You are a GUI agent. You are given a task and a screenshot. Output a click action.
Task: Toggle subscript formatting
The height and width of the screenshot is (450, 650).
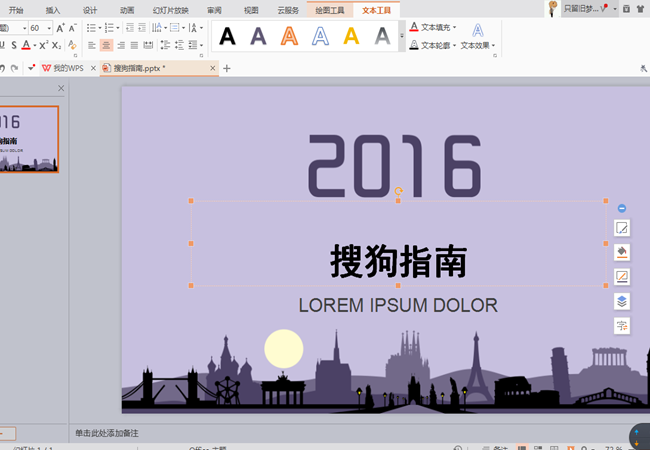(57, 45)
